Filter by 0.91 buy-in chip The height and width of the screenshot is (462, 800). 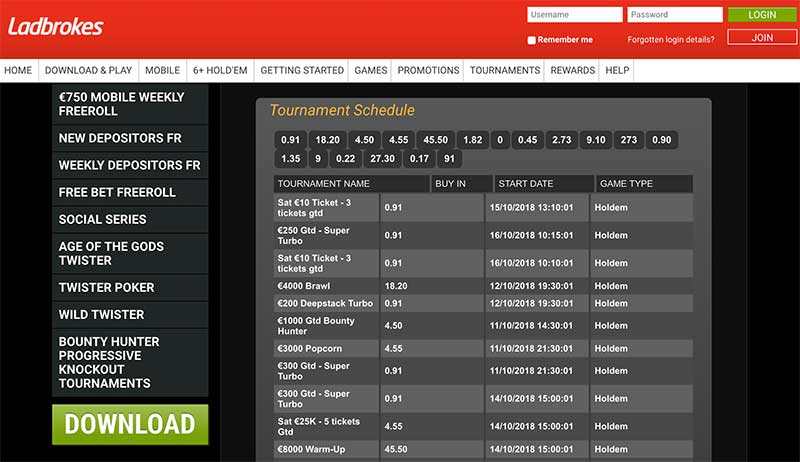pos(290,140)
